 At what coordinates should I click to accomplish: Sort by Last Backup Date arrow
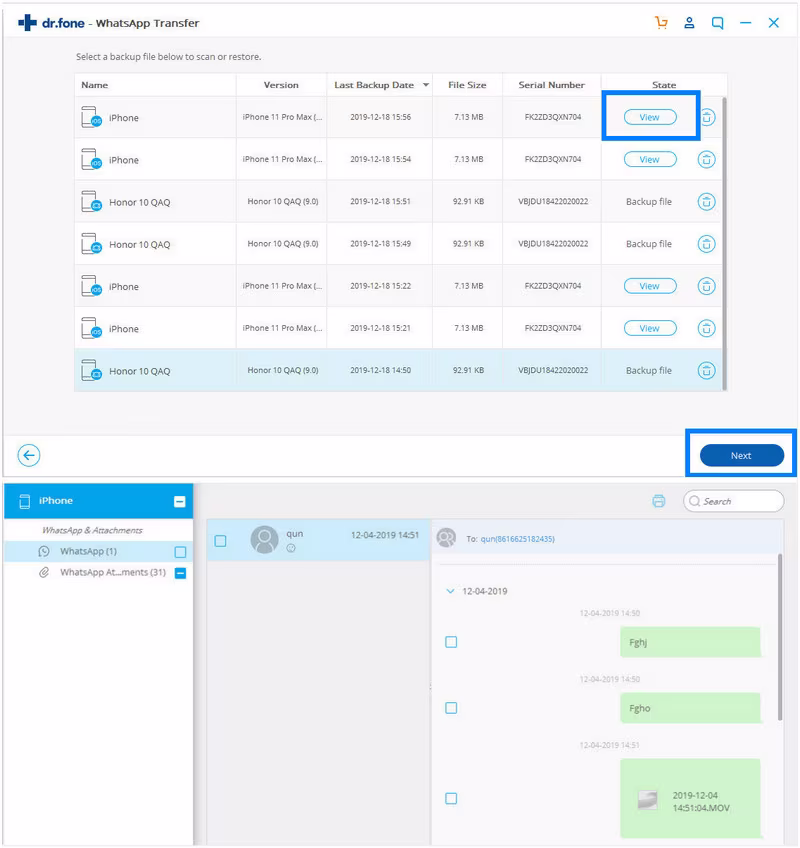pyautogui.click(x=426, y=85)
